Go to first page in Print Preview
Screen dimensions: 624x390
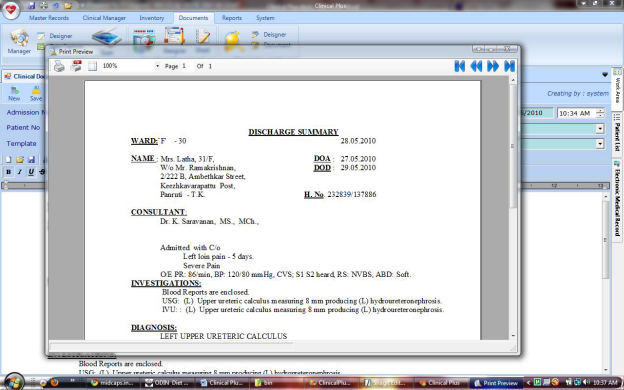460,66
